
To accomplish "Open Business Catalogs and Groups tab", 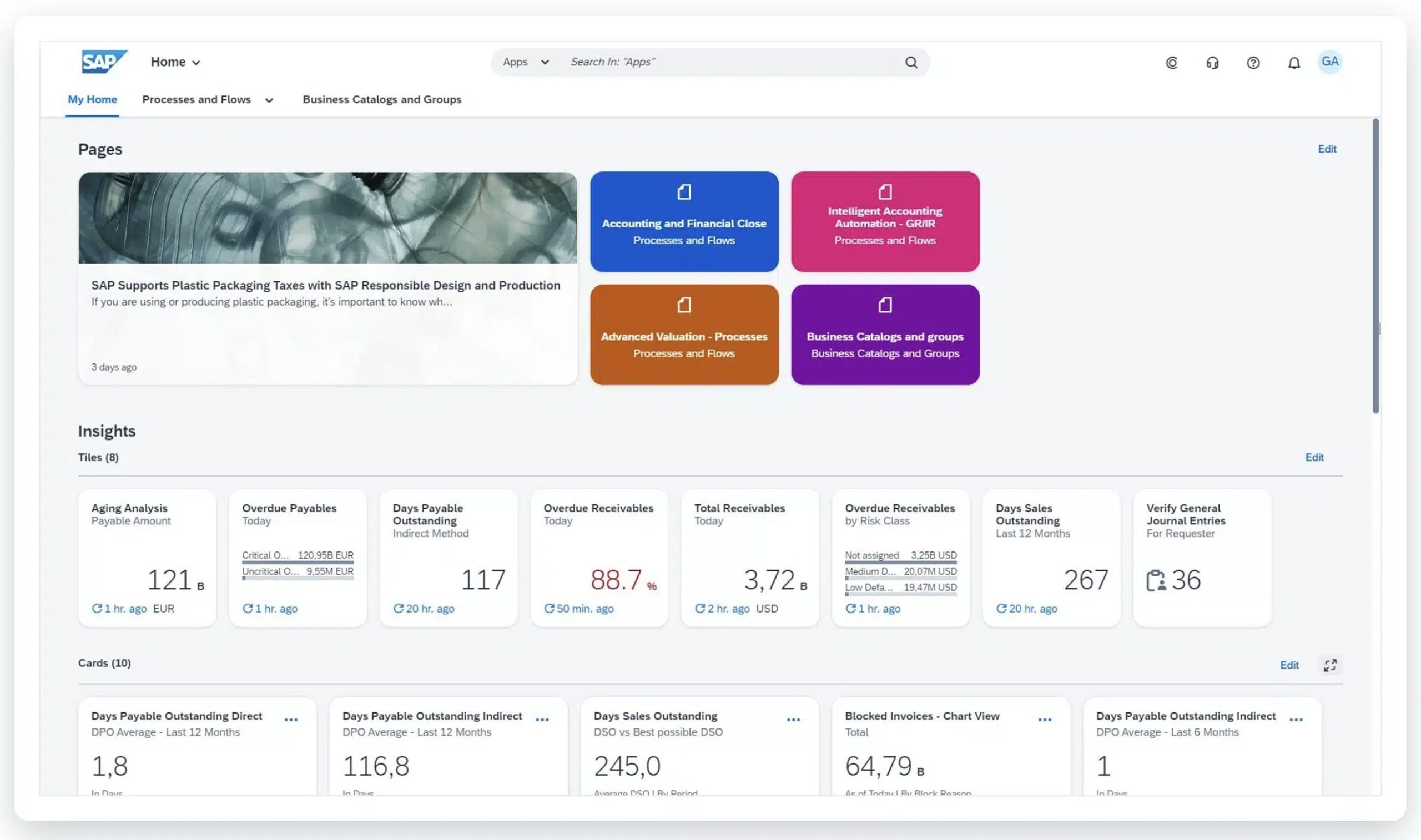I will coord(382,100).
